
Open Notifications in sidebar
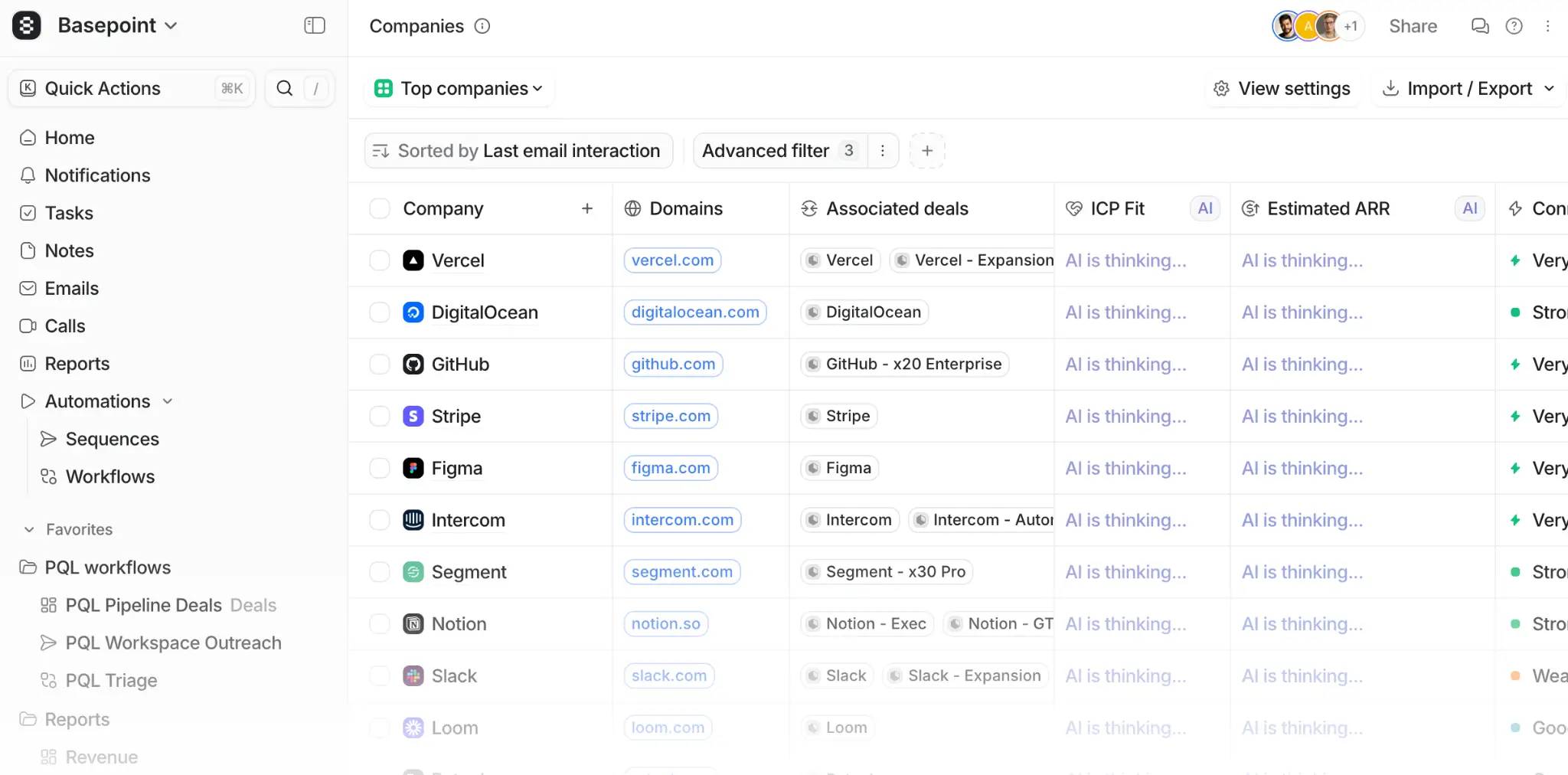pos(85,175)
